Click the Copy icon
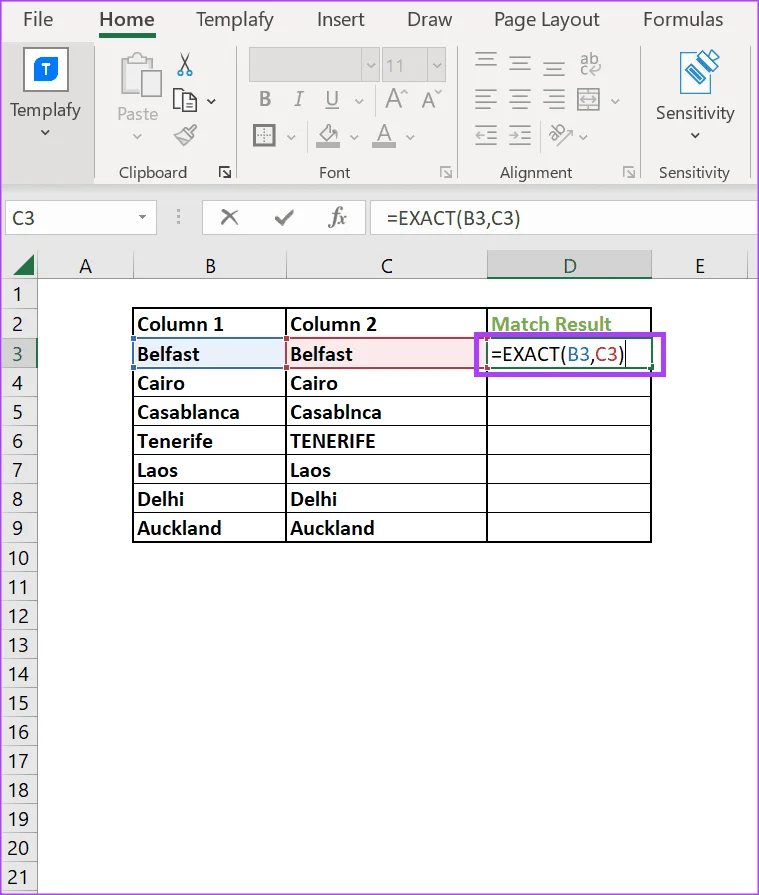 pyautogui.click(x=185, y=100)
